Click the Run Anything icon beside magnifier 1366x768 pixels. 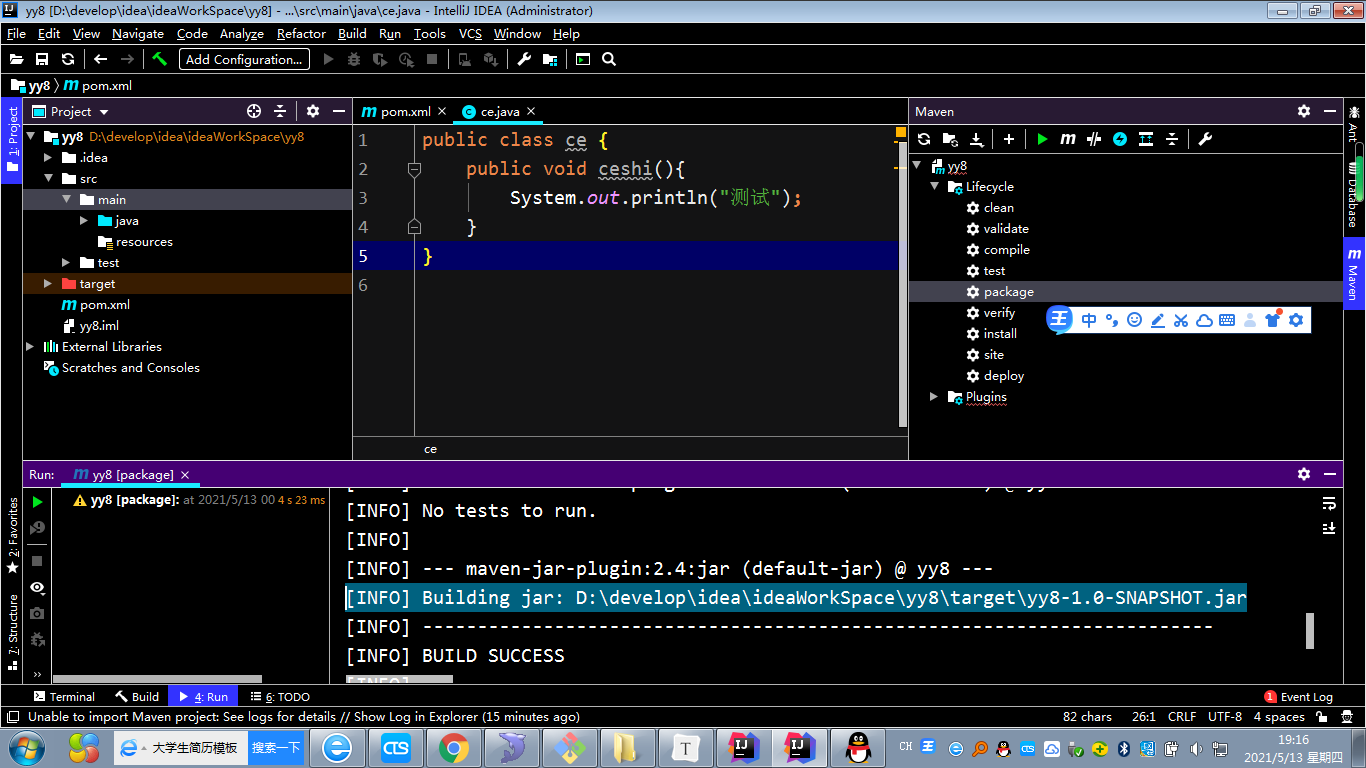click(583, 59)
